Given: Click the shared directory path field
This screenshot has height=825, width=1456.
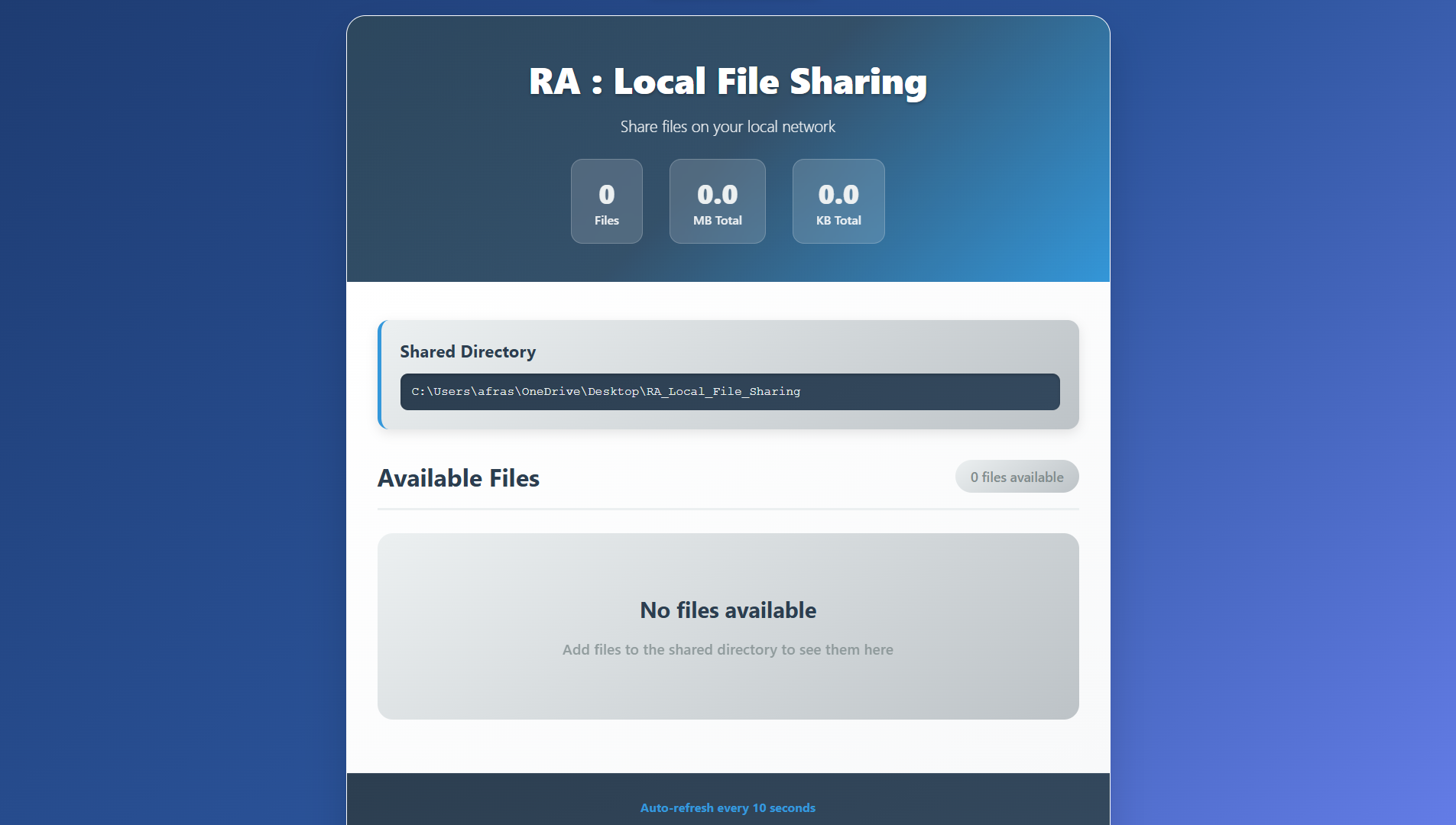Looking at the screenshot, I should click(728, 391).
